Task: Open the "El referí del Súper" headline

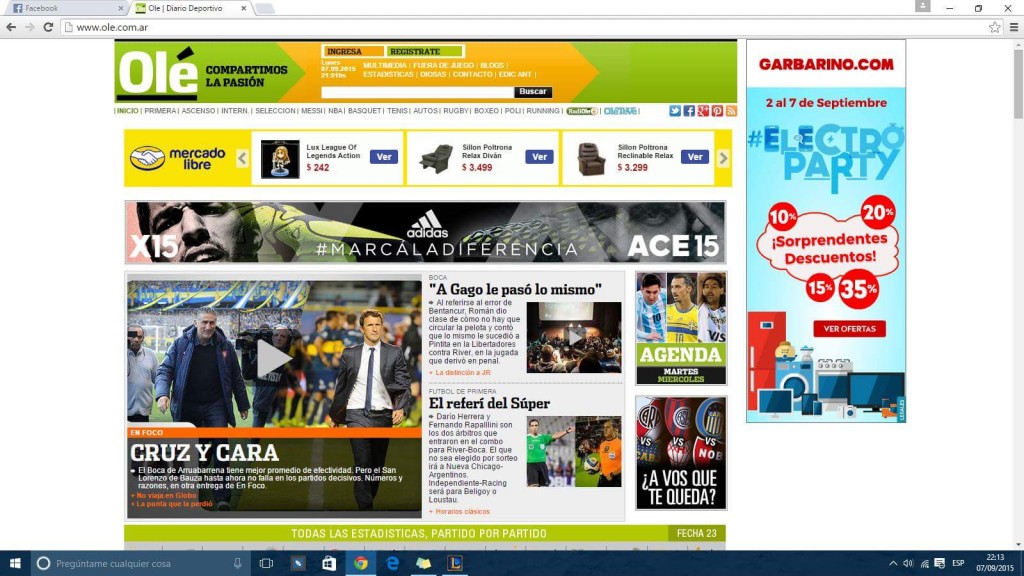Action: pos(489,403)
